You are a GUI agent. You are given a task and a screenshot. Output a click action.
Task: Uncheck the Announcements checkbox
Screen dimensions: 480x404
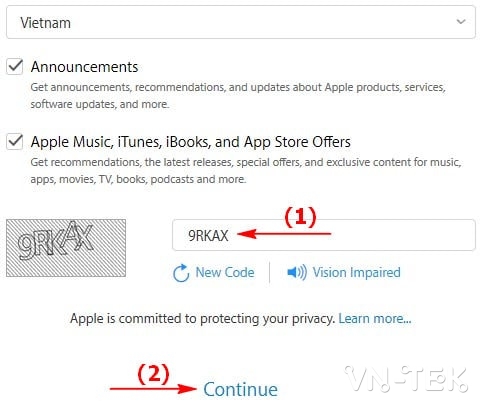point(15,66)
